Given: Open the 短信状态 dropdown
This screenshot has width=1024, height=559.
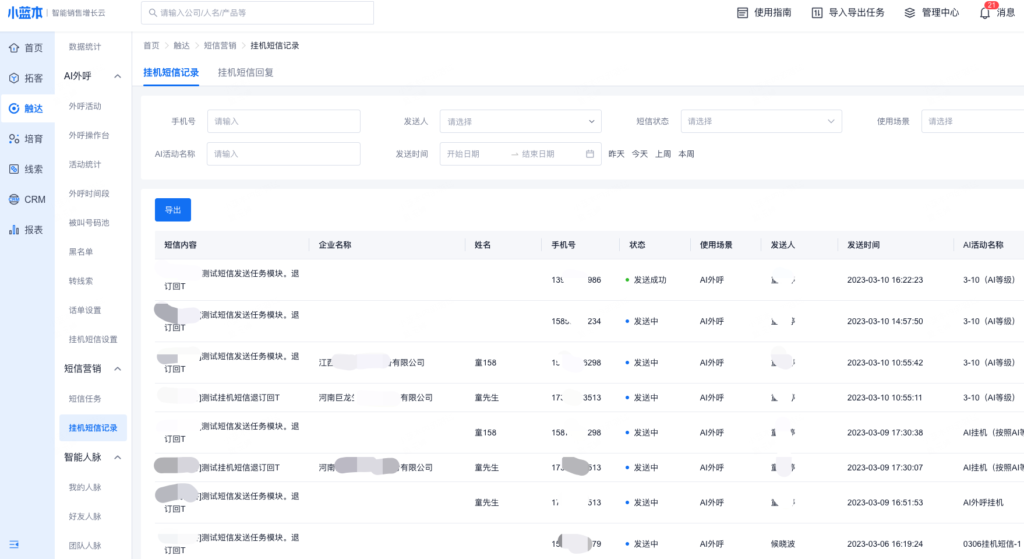Looking at the screenshot, I should (x=760, y=121).
